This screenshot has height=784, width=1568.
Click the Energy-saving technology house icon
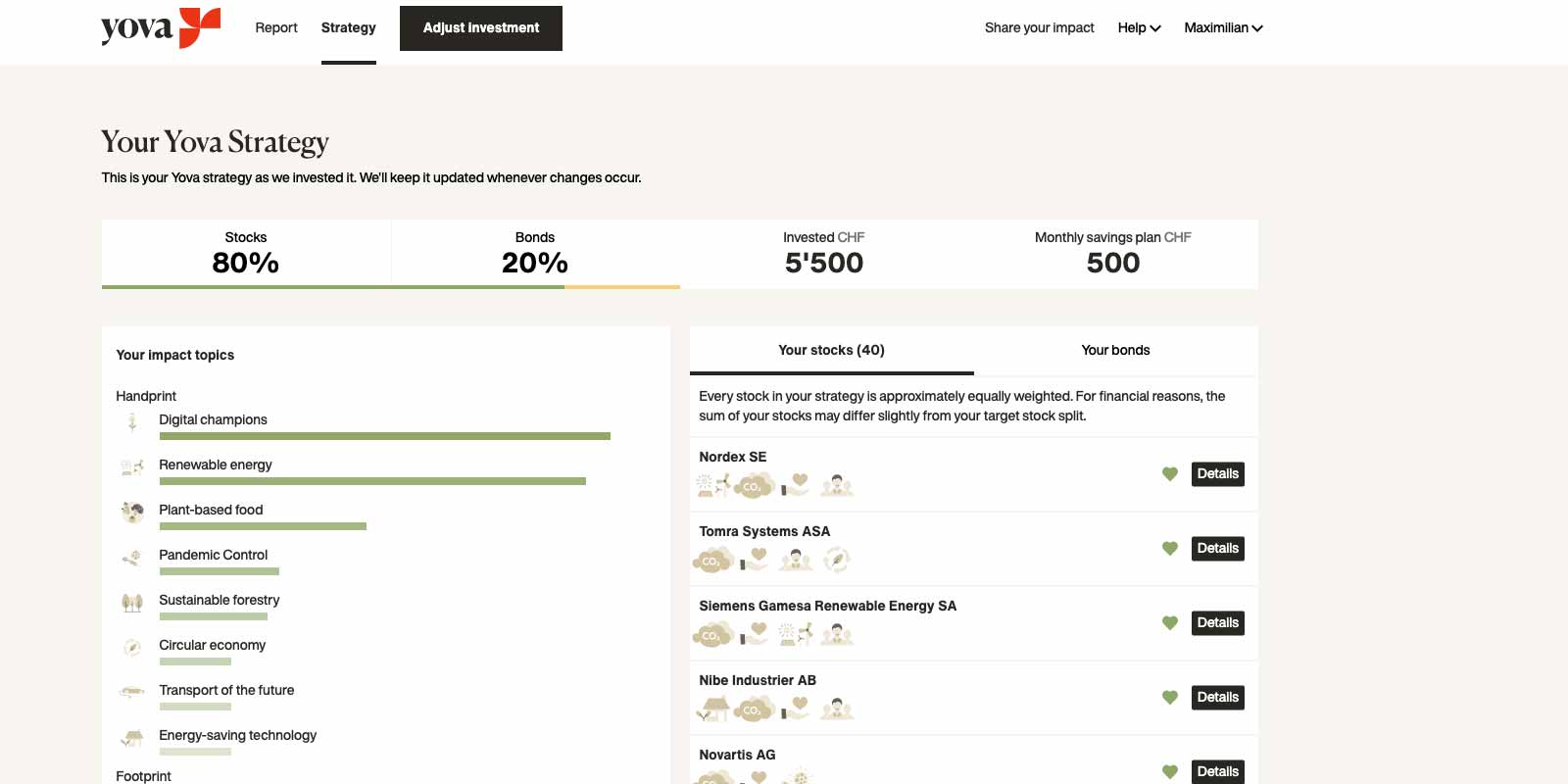(x=132, y=738)
